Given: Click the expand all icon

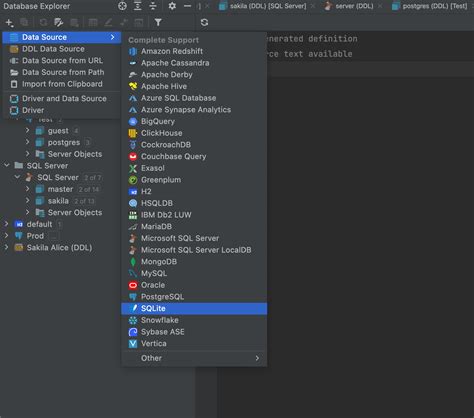Looking at the screenshot, I should 137,6.
